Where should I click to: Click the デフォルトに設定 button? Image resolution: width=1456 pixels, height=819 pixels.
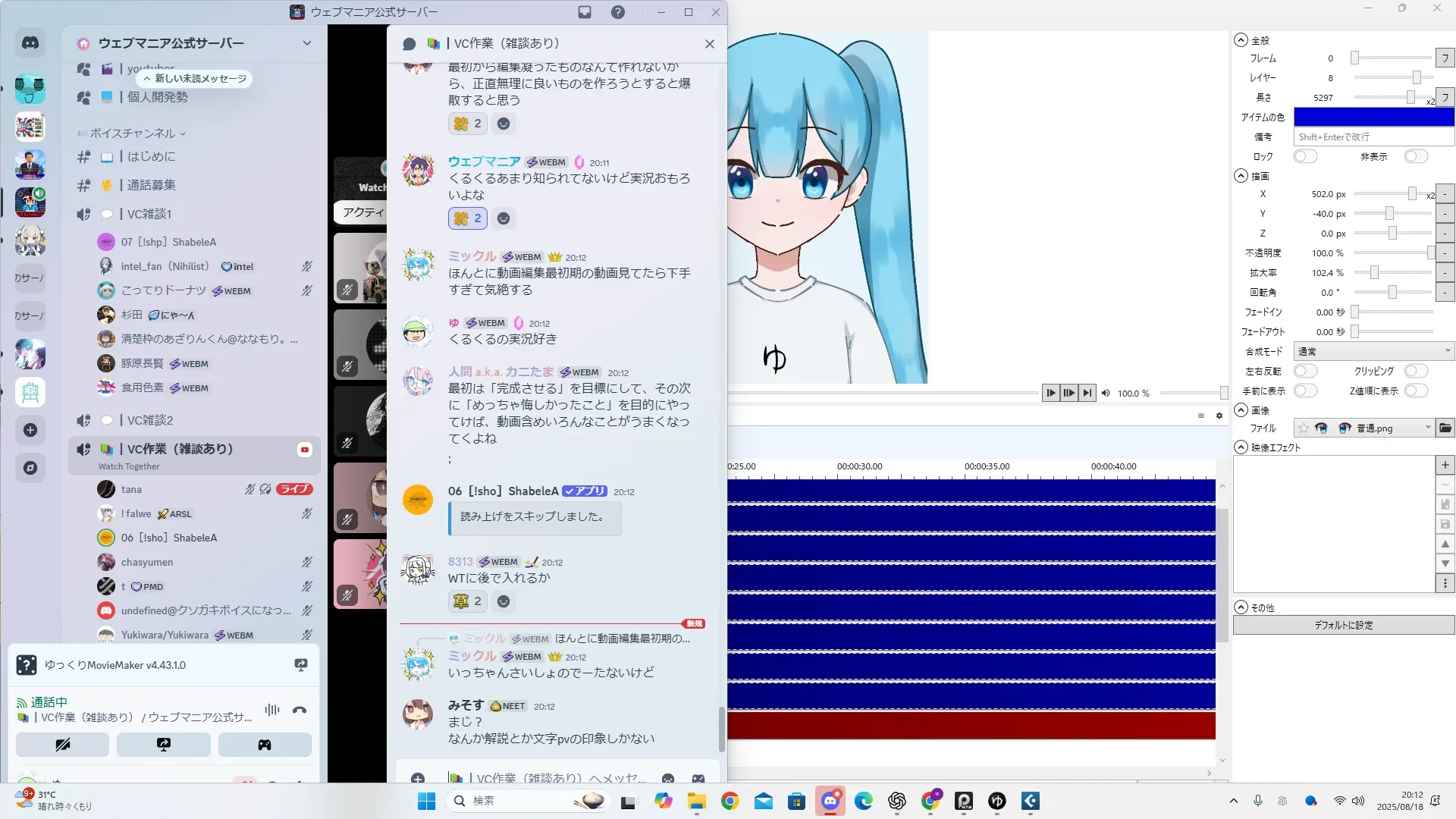1343,626
